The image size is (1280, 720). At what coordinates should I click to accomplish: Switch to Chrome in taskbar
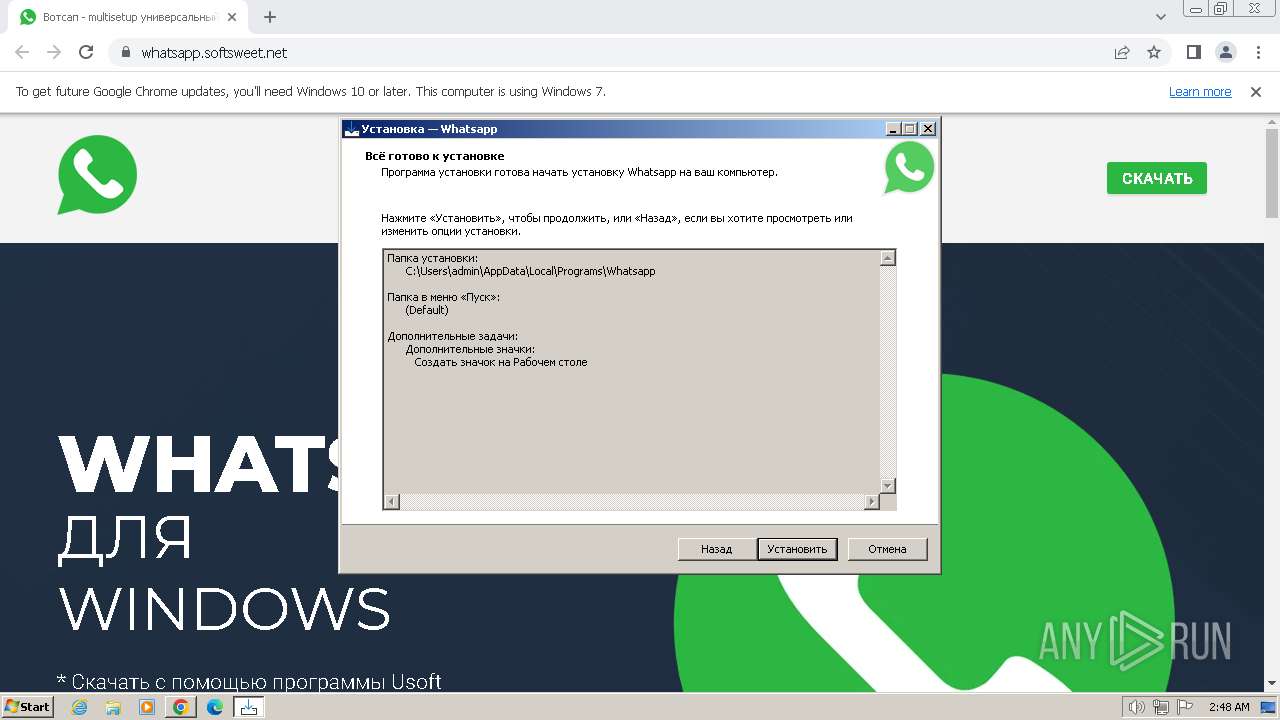pyautogui.click(x=181, y=707)
